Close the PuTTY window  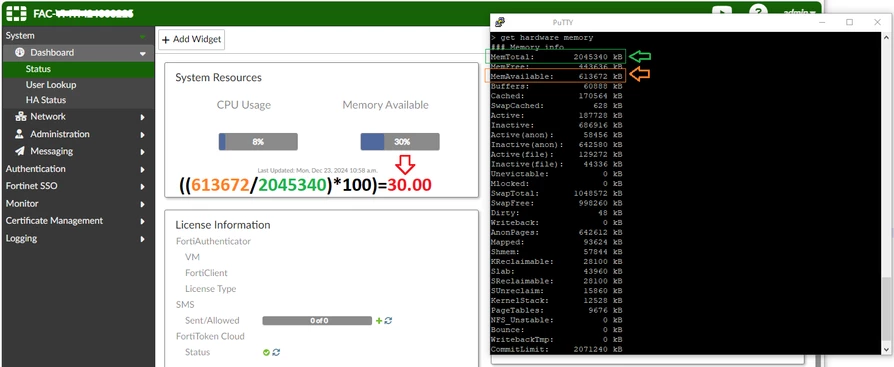pos(877,22)
